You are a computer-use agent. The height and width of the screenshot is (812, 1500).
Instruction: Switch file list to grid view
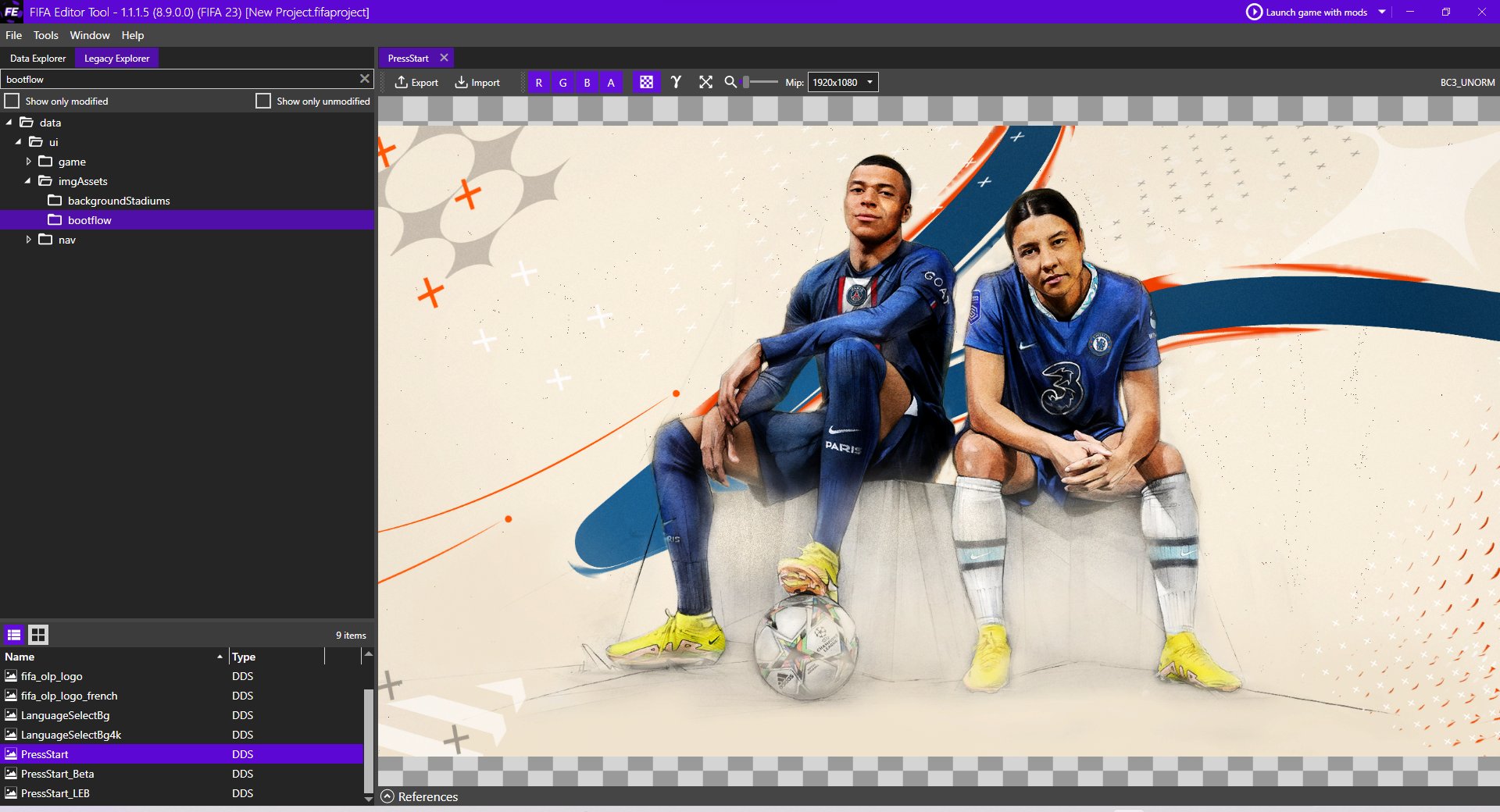38,635
